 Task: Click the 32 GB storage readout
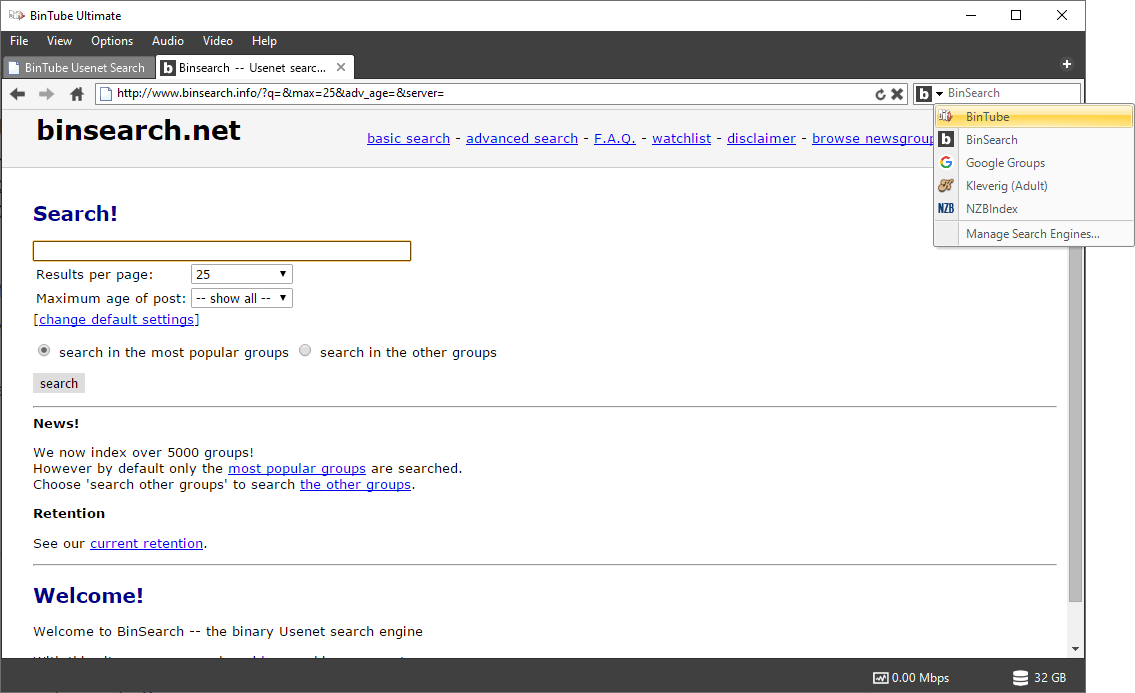coord(1050,678)
